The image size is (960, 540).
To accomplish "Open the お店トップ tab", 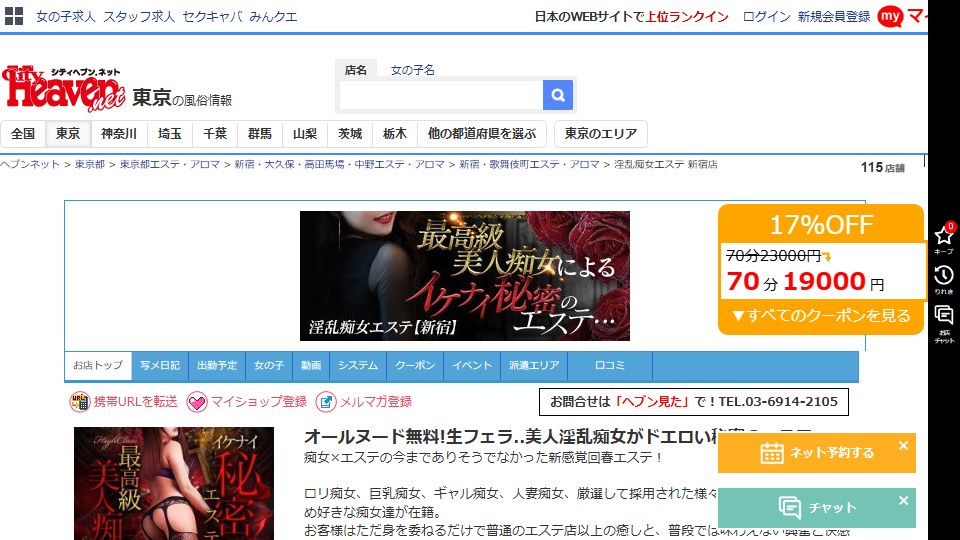I will point(98,366).
